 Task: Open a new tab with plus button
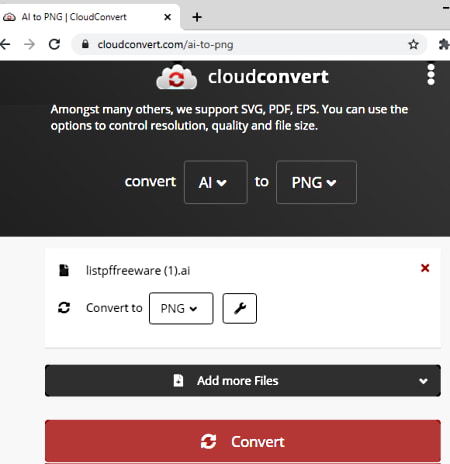197,17
